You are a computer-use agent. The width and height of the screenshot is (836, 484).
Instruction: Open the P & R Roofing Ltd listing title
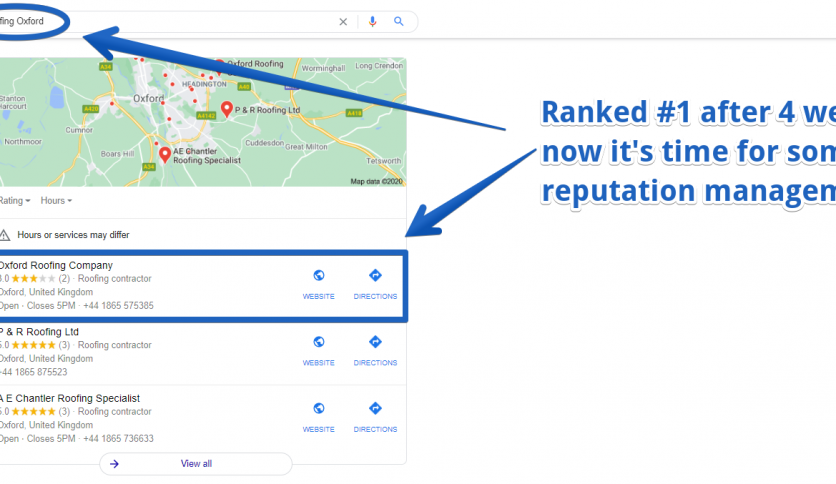tap(39, 332)
